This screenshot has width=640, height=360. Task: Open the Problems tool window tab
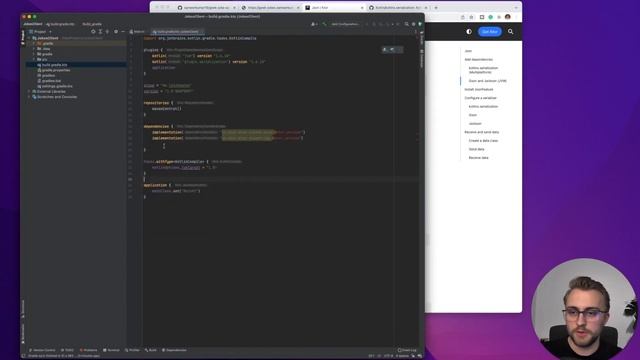89,350
